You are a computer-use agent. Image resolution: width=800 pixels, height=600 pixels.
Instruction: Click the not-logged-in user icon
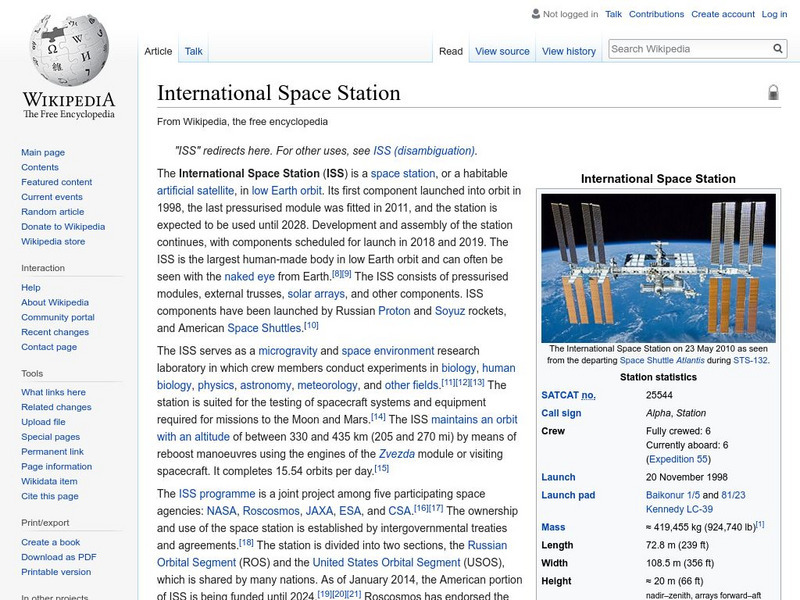[x=535, y=15]
